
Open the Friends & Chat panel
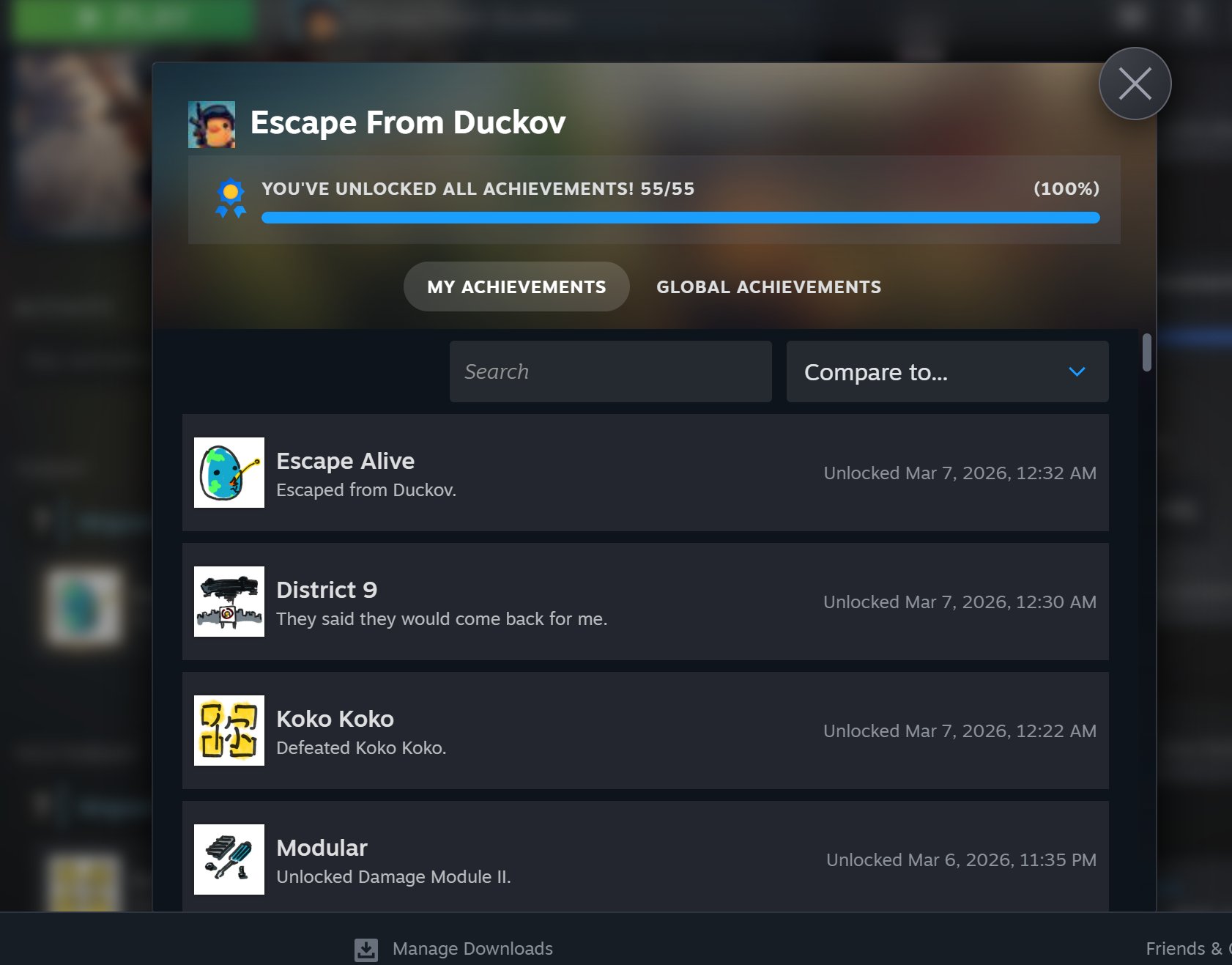(x=1187, y=949)
